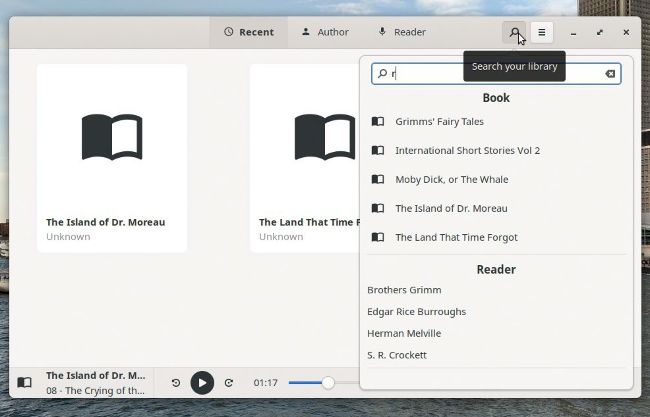Pick reader S. R. Crockett
This screenshot has height=417, width=650.
click(x=397, y=355)
